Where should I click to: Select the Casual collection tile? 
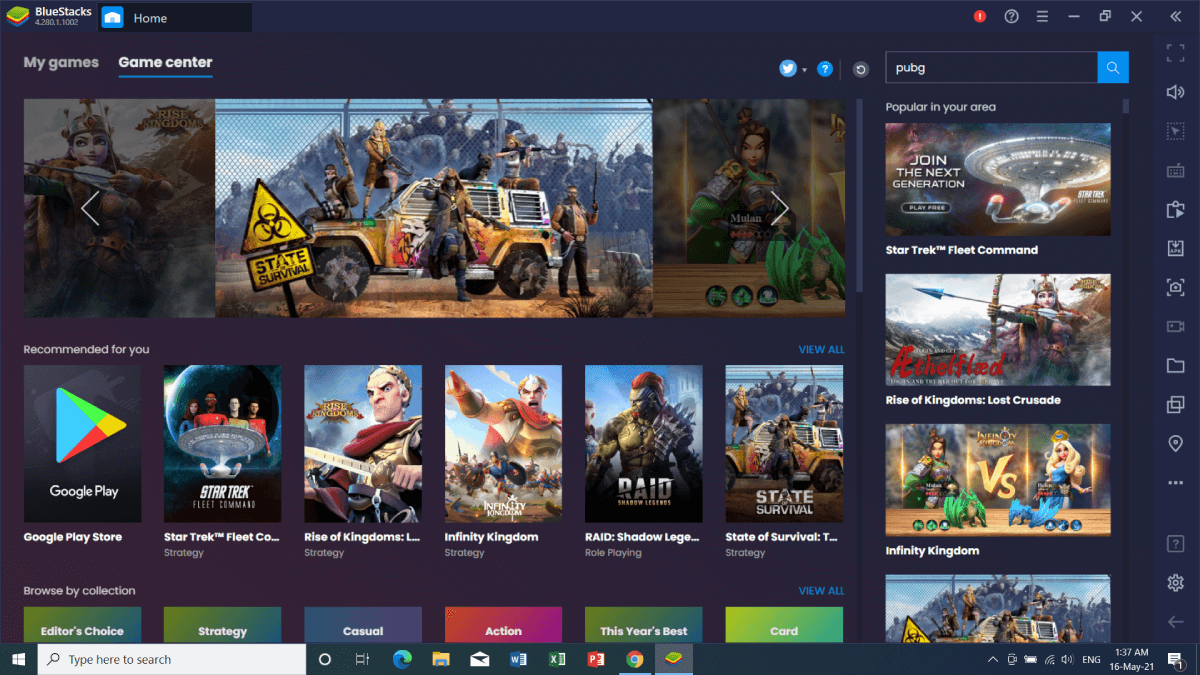click(x=363, y=625)
